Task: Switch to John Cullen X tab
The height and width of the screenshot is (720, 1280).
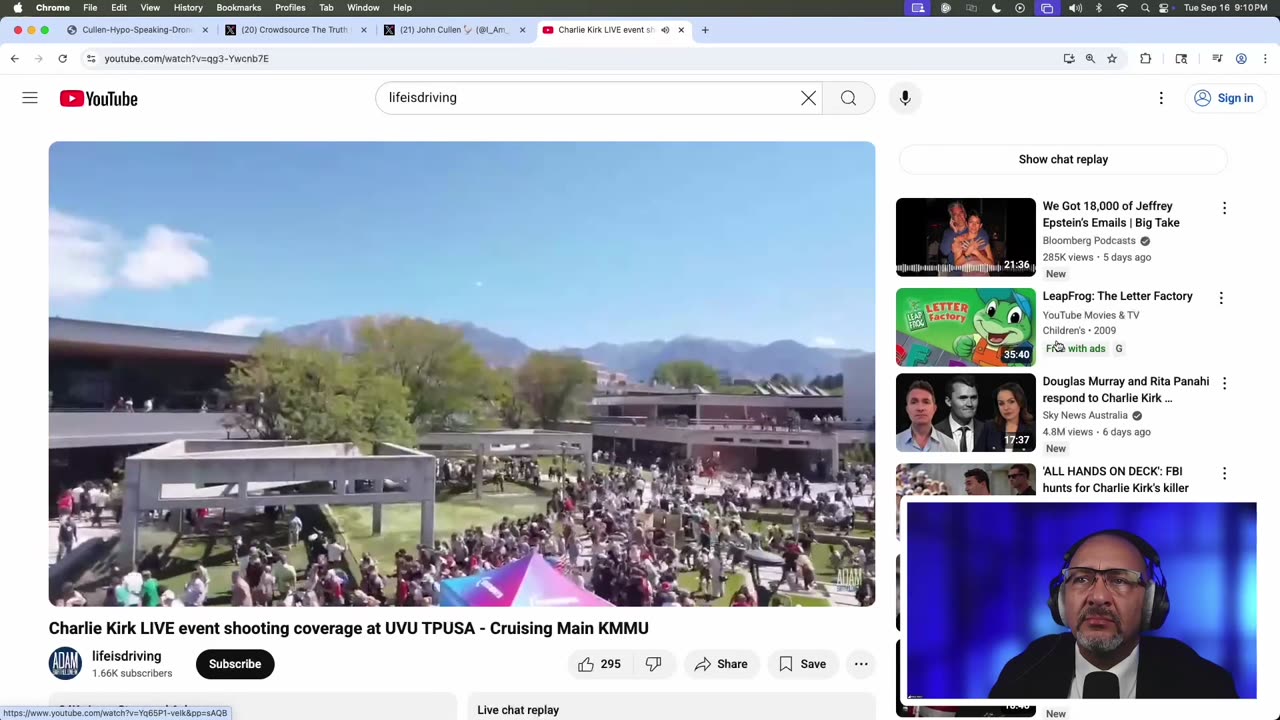Action: click(x=453, y=30)
